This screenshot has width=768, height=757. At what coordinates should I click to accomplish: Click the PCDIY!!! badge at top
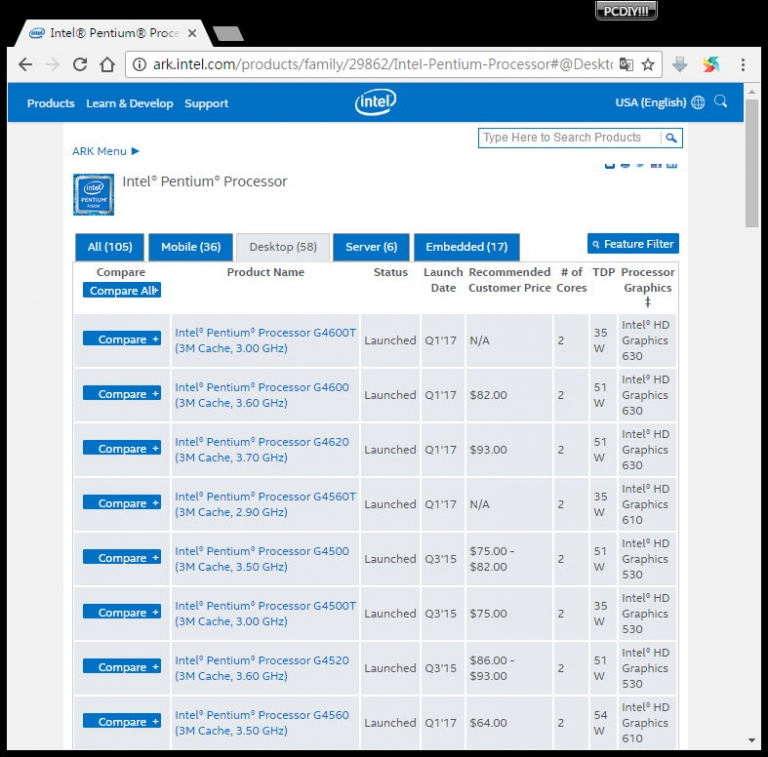tap(626, 11)
